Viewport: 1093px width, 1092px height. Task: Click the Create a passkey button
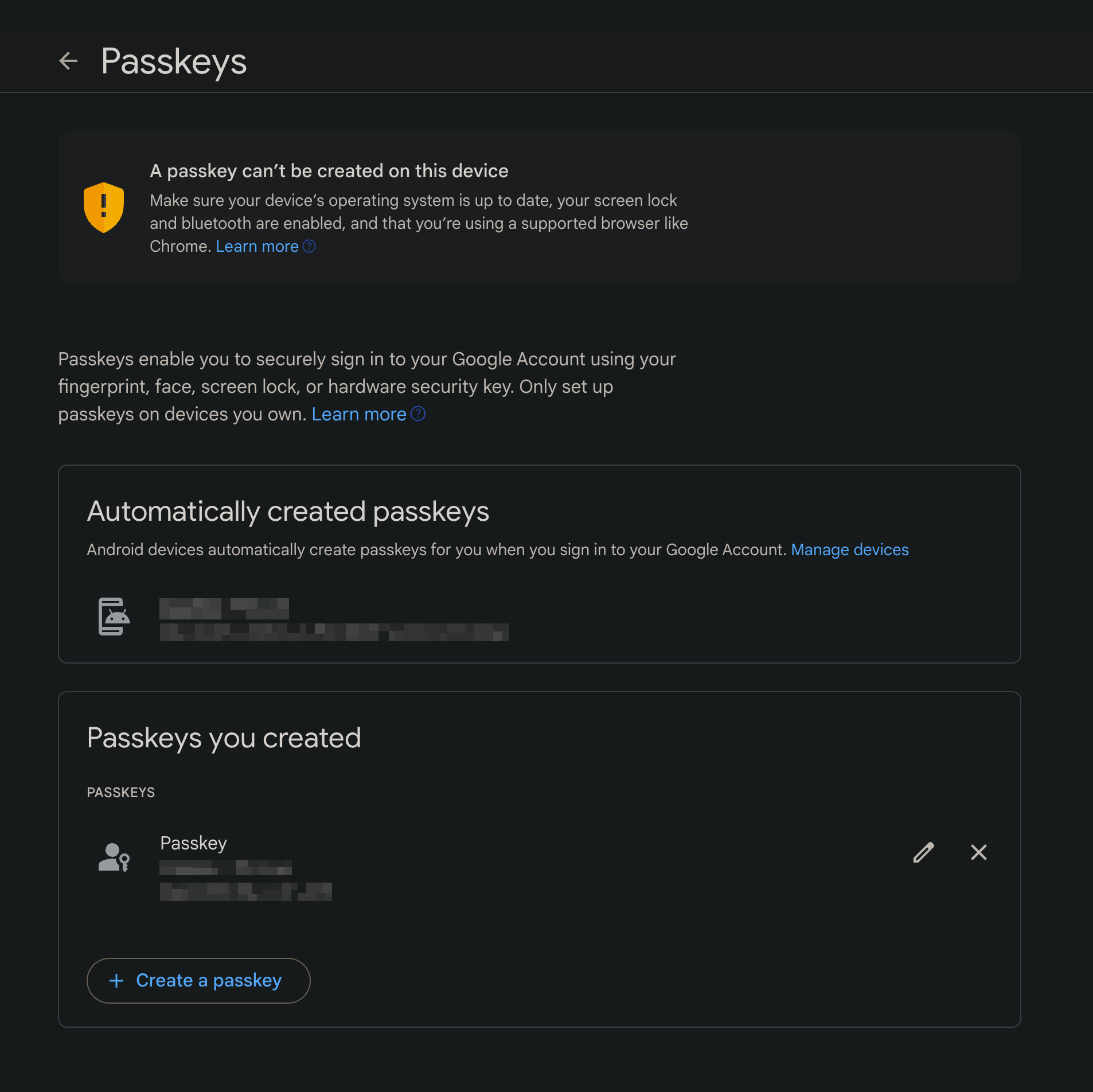click(198, 981)
